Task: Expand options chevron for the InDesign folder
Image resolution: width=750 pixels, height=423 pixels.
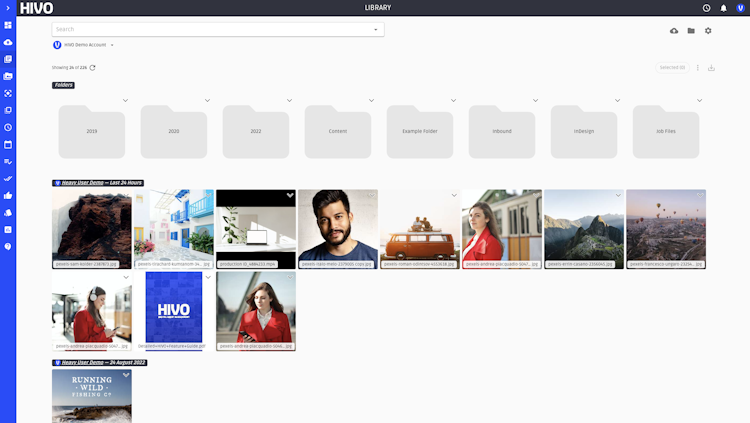Action: click(x=618, y=100)
